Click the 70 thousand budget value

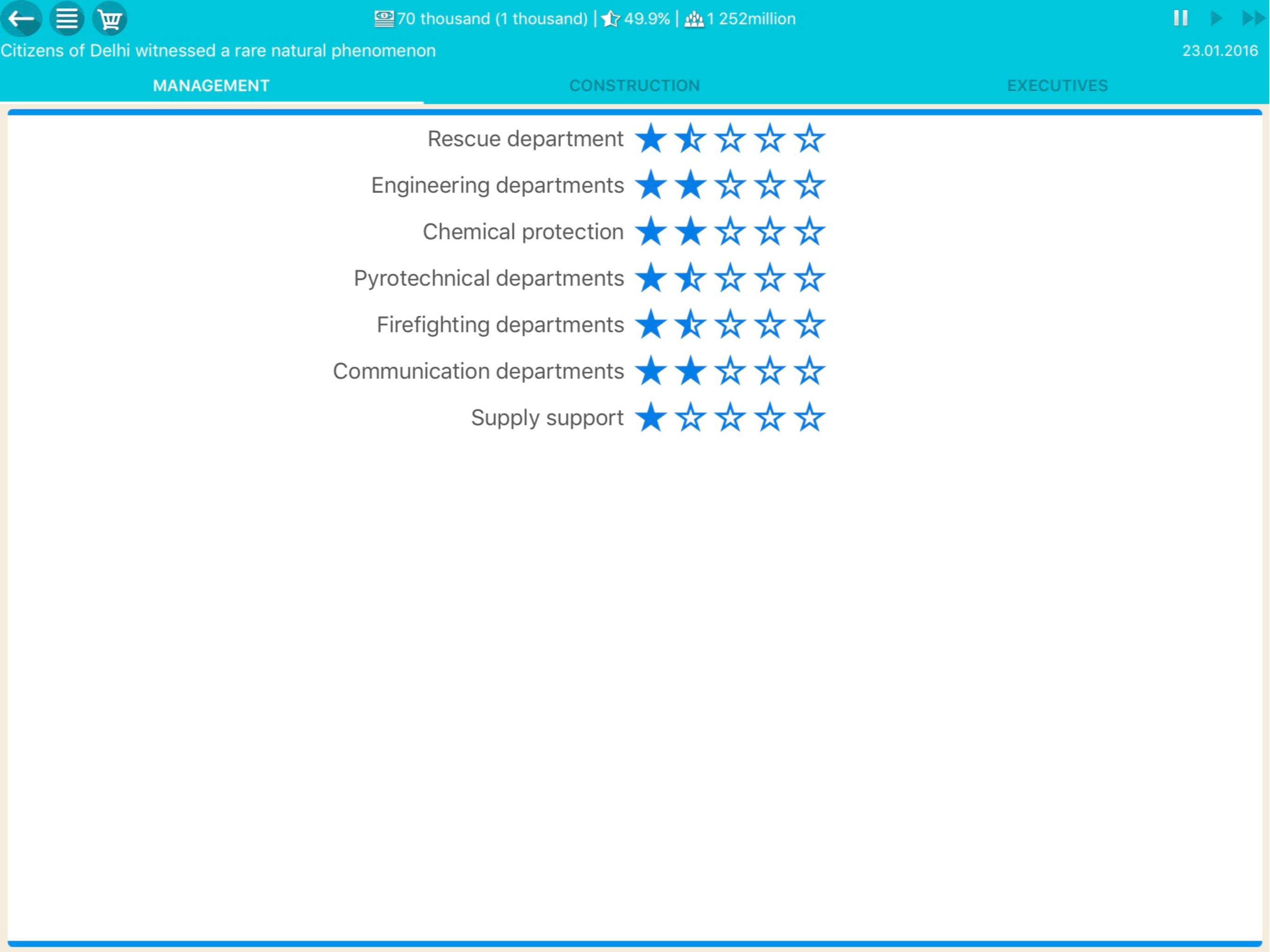(492, 19)
